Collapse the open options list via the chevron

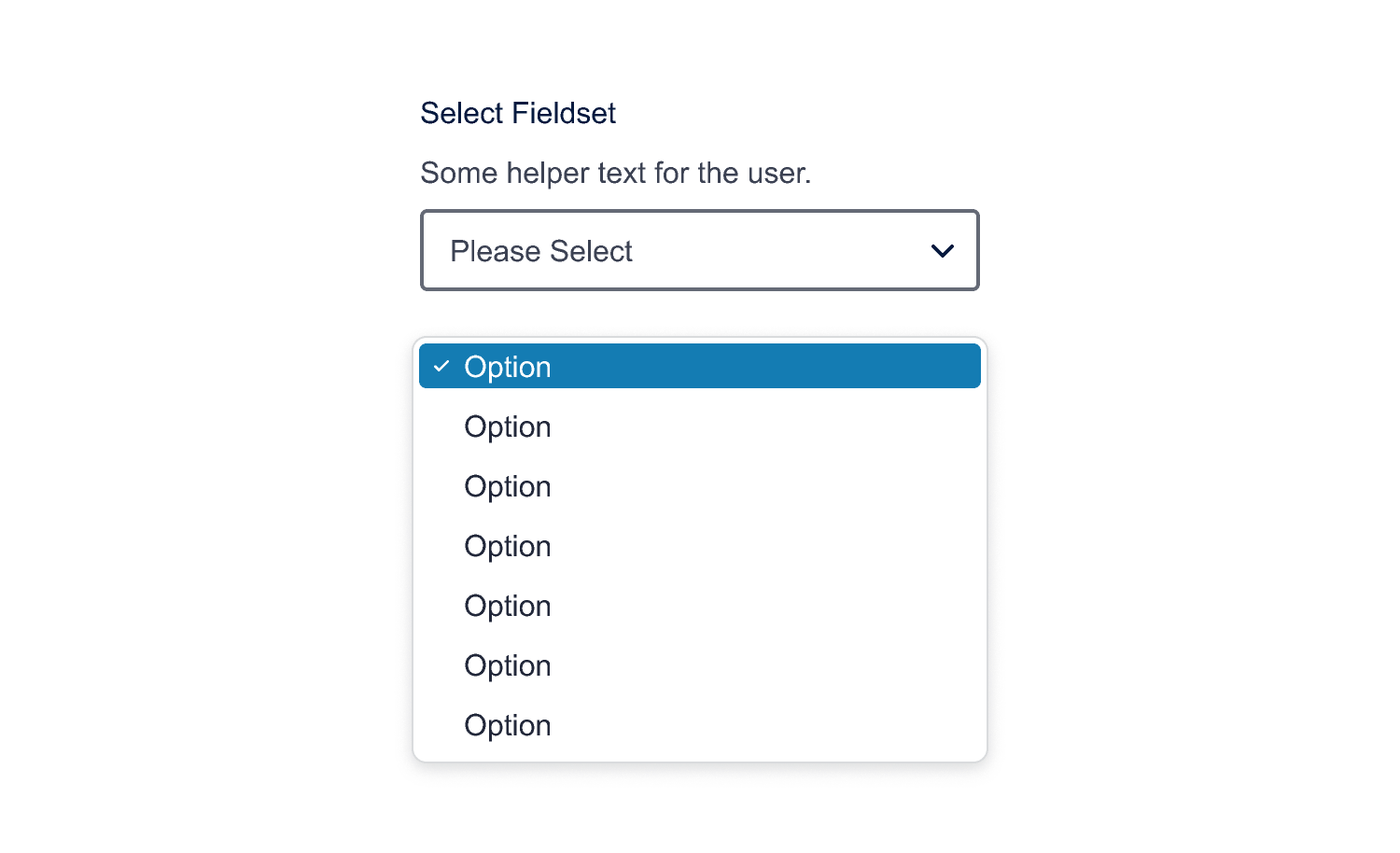click(942, 251)
